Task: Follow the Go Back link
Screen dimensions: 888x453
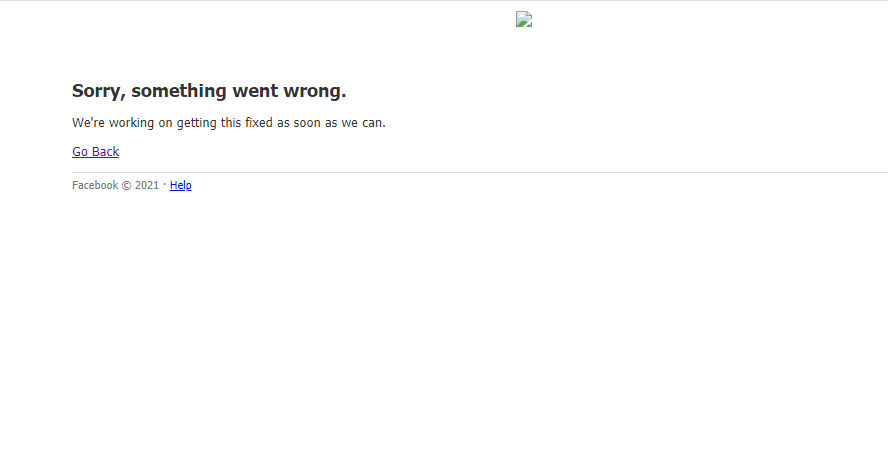Action: [x=95, y=152]
